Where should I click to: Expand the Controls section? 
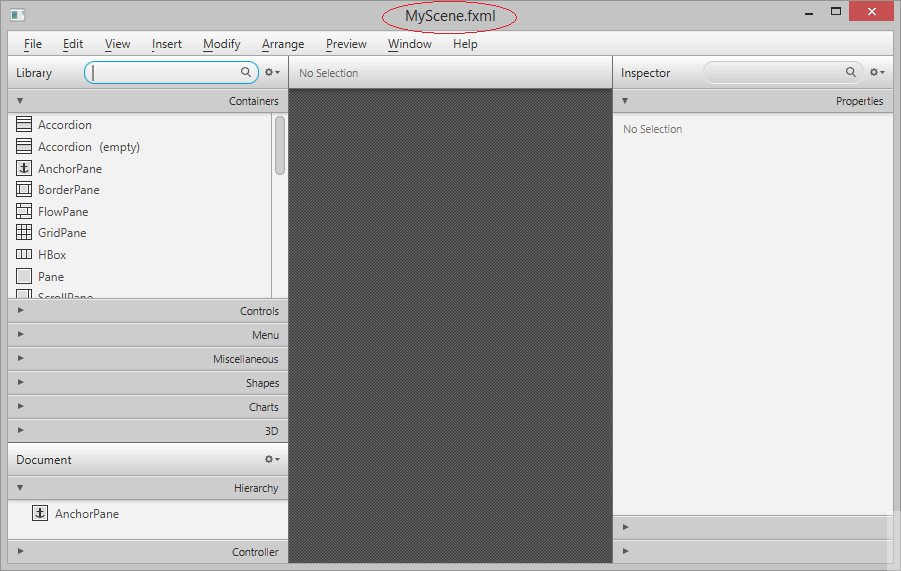(x=148, y=311)
